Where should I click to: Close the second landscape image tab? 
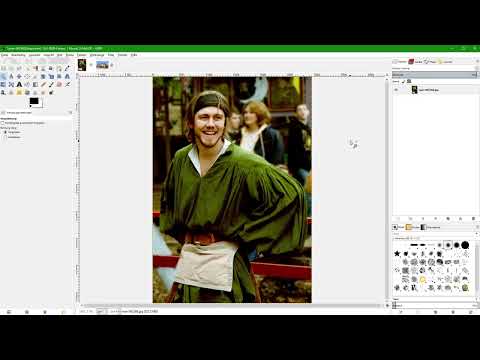(112, 65)
